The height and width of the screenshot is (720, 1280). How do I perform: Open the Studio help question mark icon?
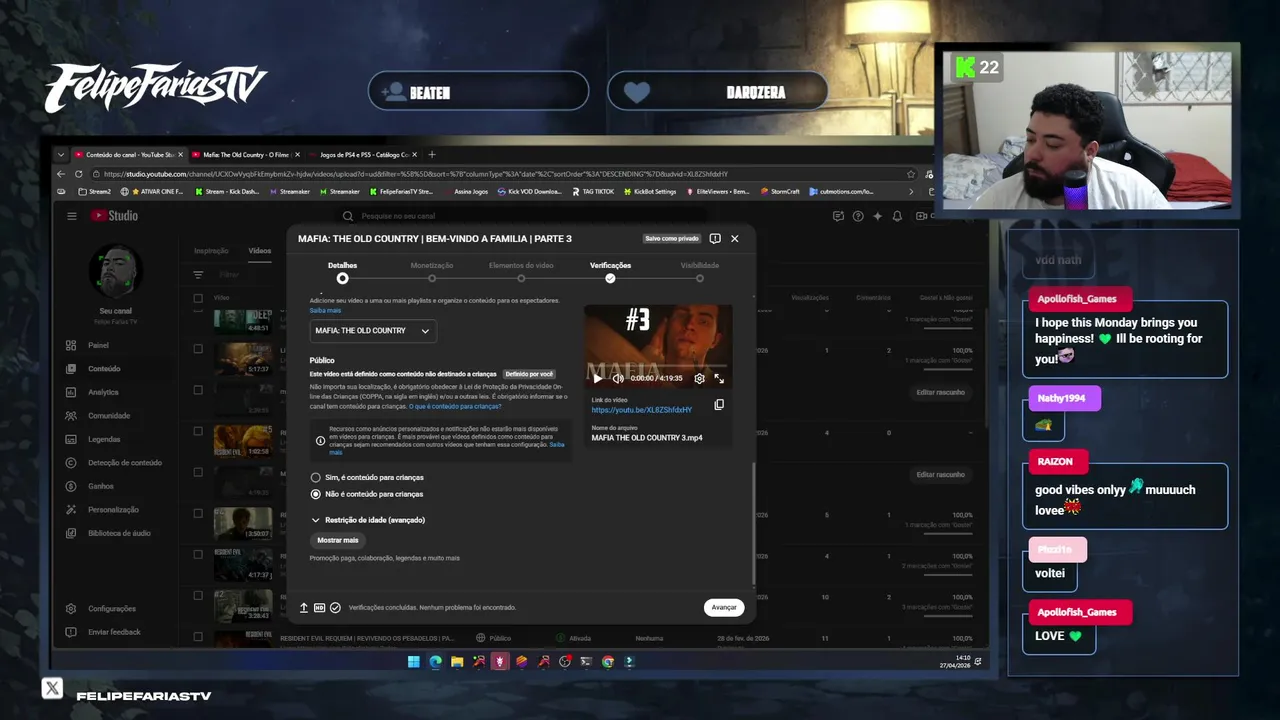(858, 216)
